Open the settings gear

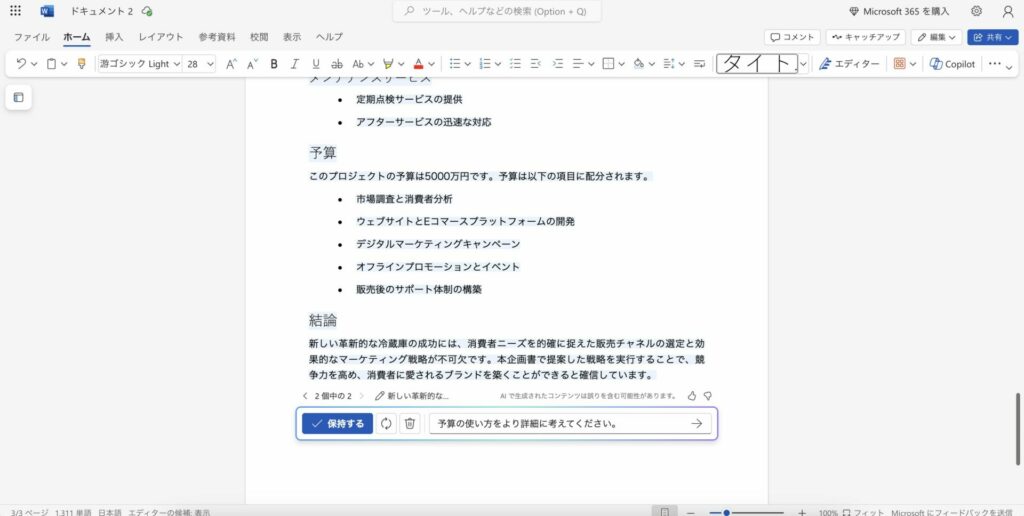tap(976, 11)
